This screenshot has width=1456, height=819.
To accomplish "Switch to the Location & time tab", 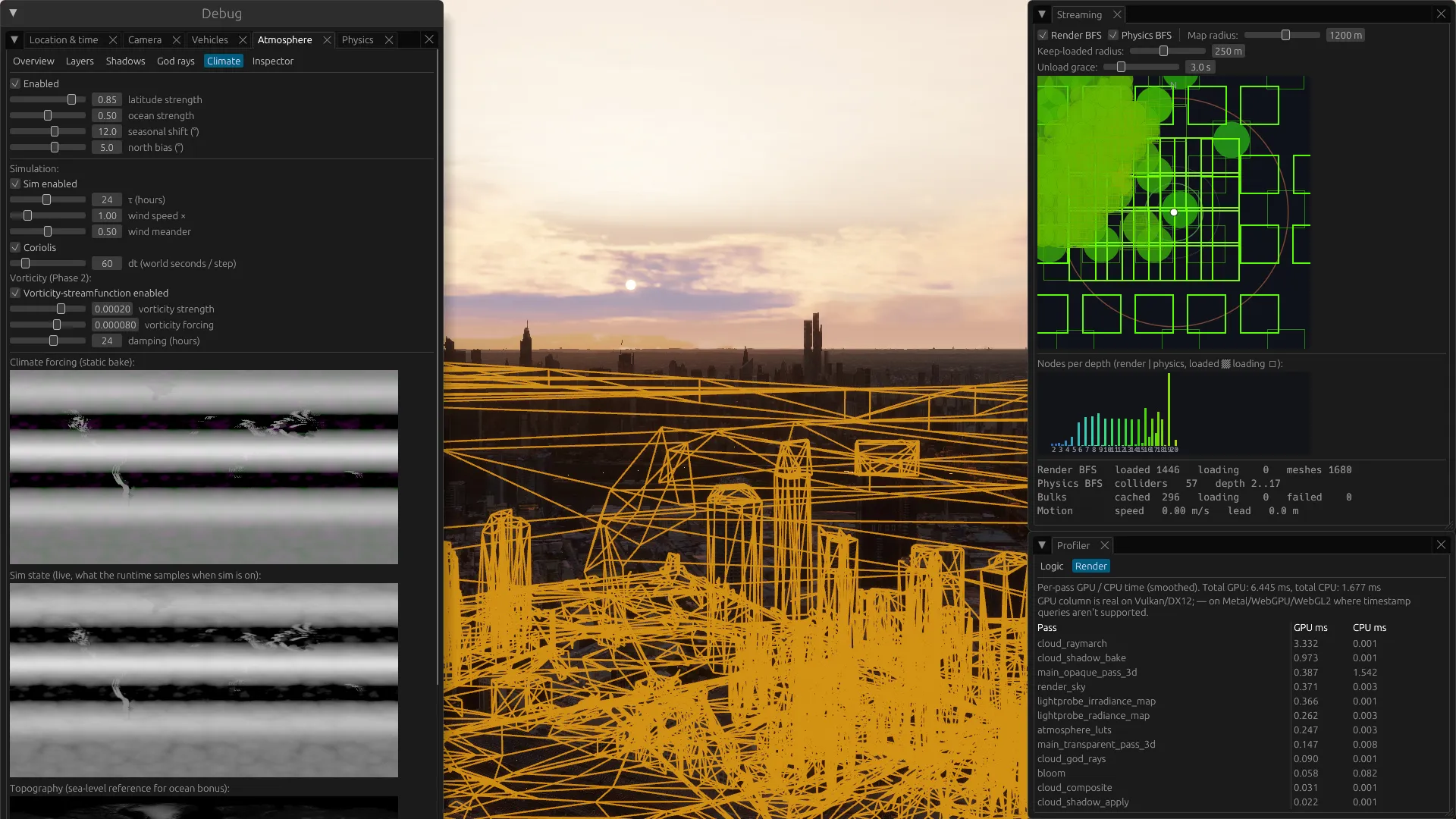I will pyautogui.click(x=64, y=40).
